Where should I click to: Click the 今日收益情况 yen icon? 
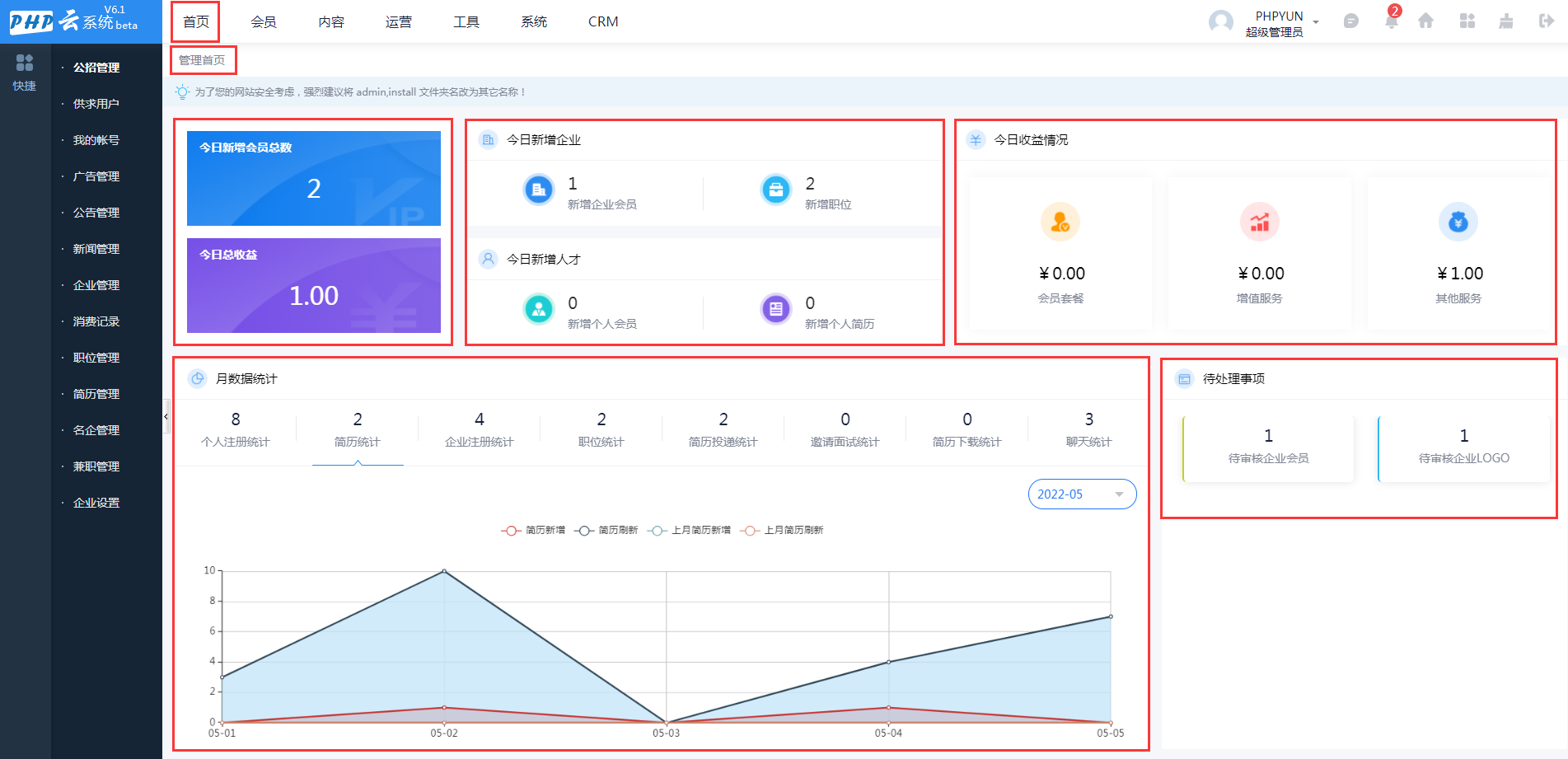point(976,140)
